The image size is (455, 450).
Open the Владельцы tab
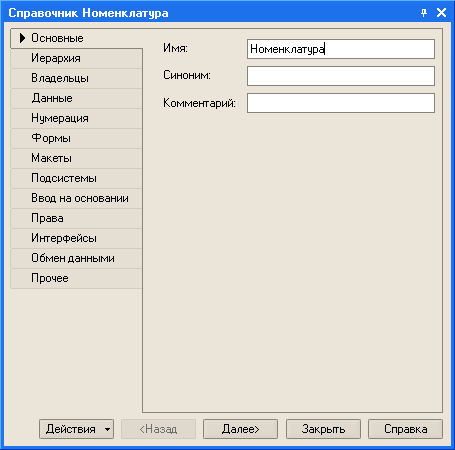click(x=77, y=78)
